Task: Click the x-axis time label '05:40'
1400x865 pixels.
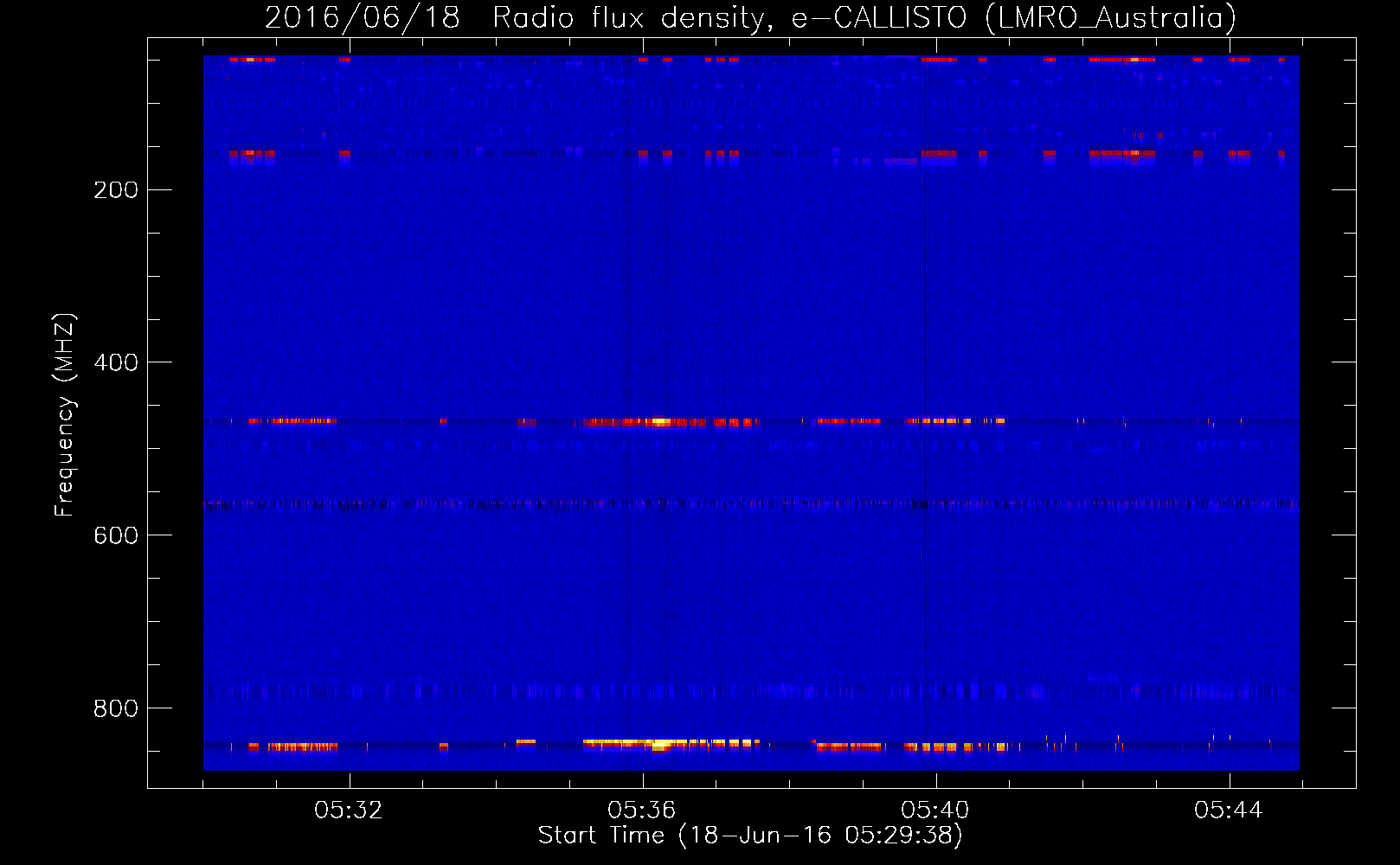Action: coord(934,811)
